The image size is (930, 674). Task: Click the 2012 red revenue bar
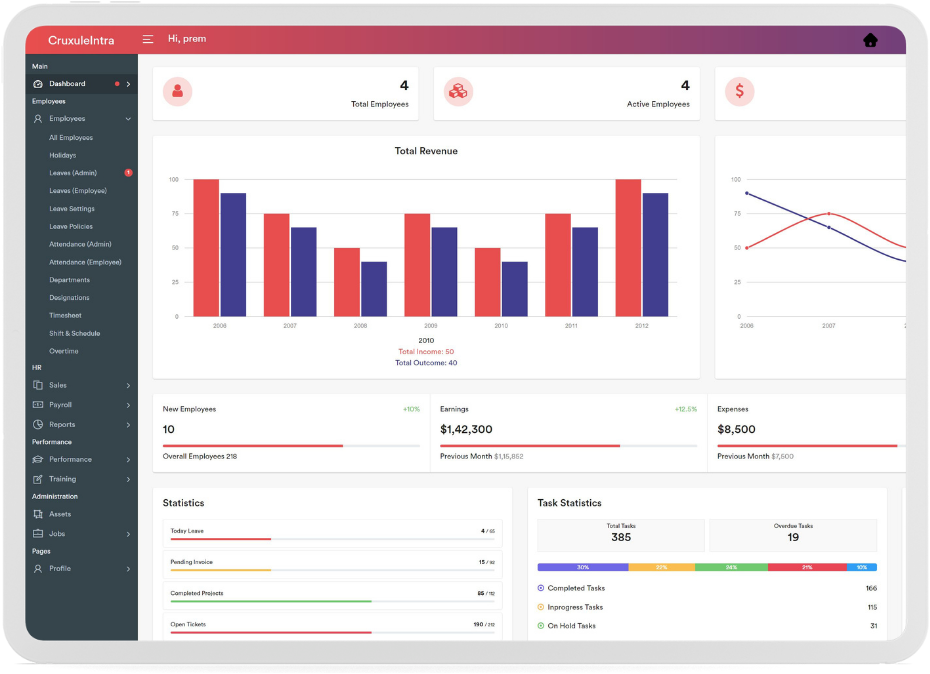[x=628, y=247]
